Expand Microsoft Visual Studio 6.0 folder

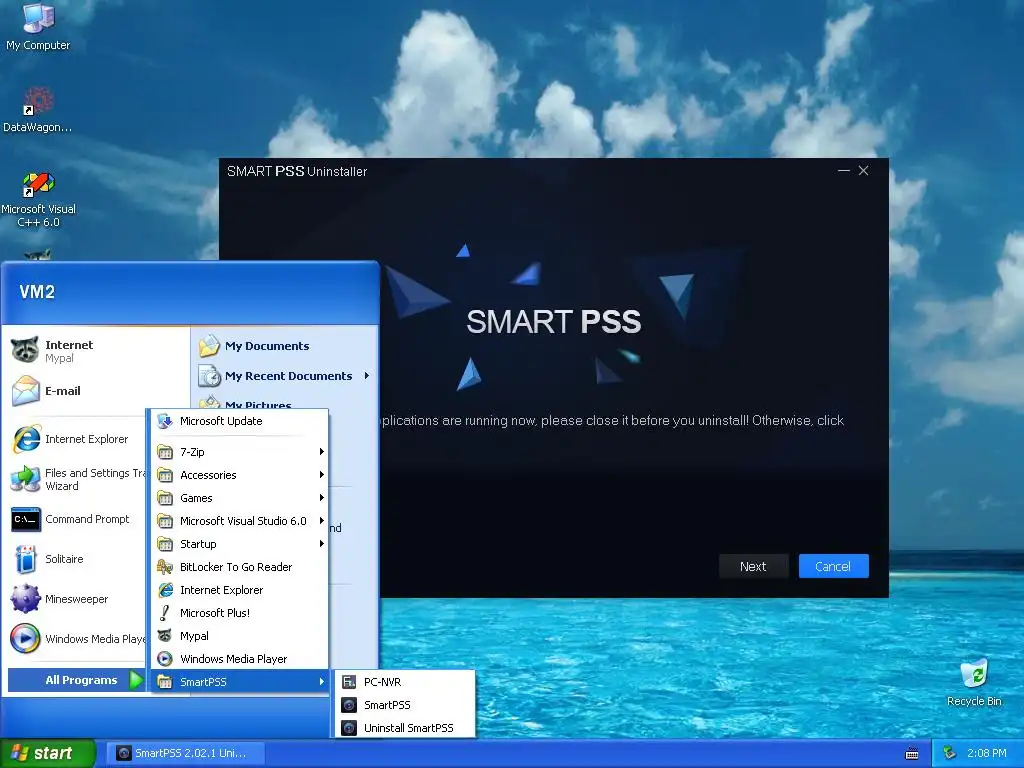240,520
